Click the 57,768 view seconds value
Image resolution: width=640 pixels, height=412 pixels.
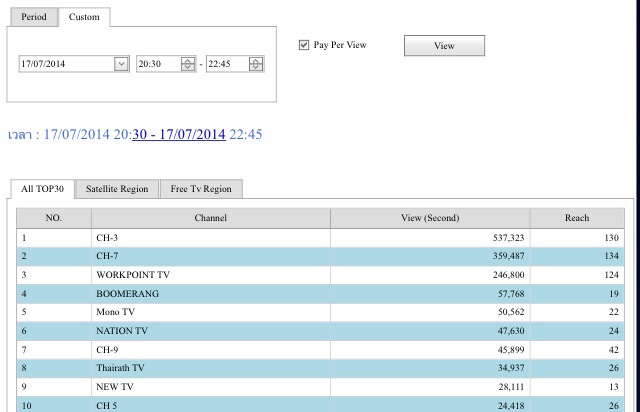[x=511, y=294]
